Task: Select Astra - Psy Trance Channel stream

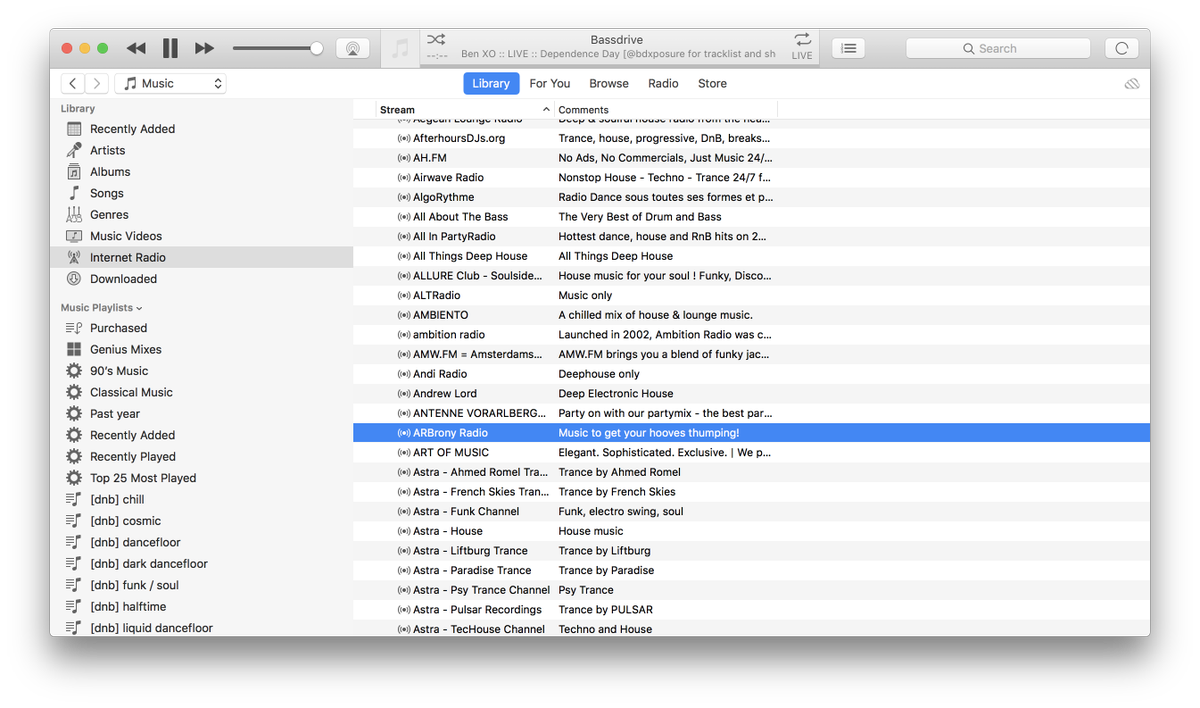Action: pos(751,590)
